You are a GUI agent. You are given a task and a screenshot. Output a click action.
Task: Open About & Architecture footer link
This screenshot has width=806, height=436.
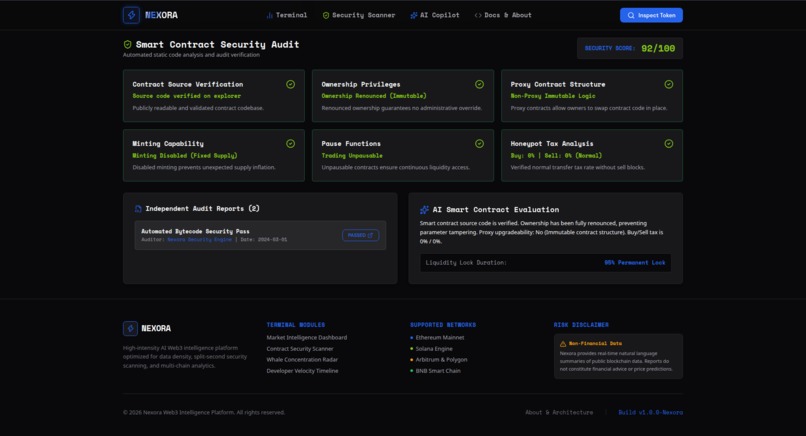click(559, 412)
